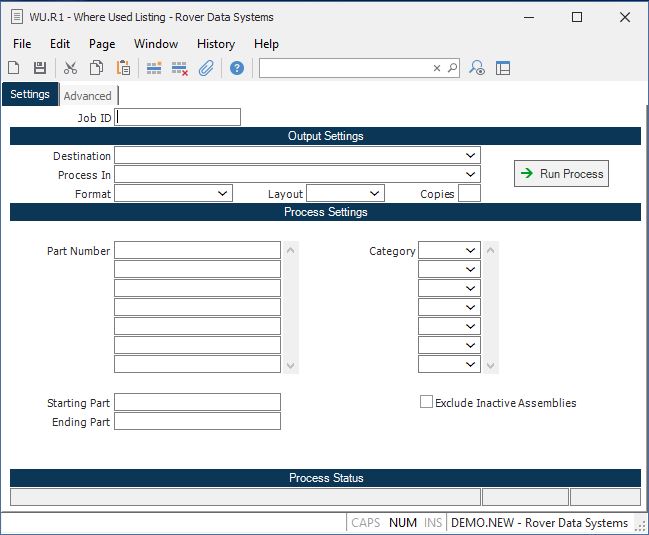Click the Paste clipboard icon
Screen dimensions: 649x535
pos(123,68)
